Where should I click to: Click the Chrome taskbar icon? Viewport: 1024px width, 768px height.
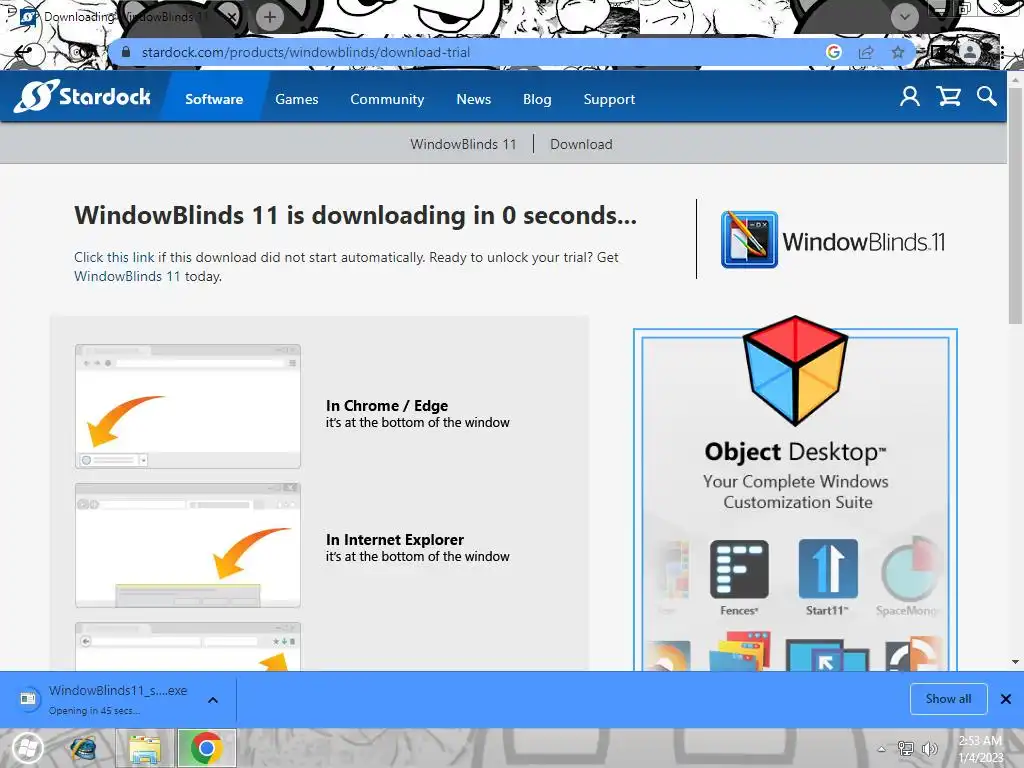206,748
